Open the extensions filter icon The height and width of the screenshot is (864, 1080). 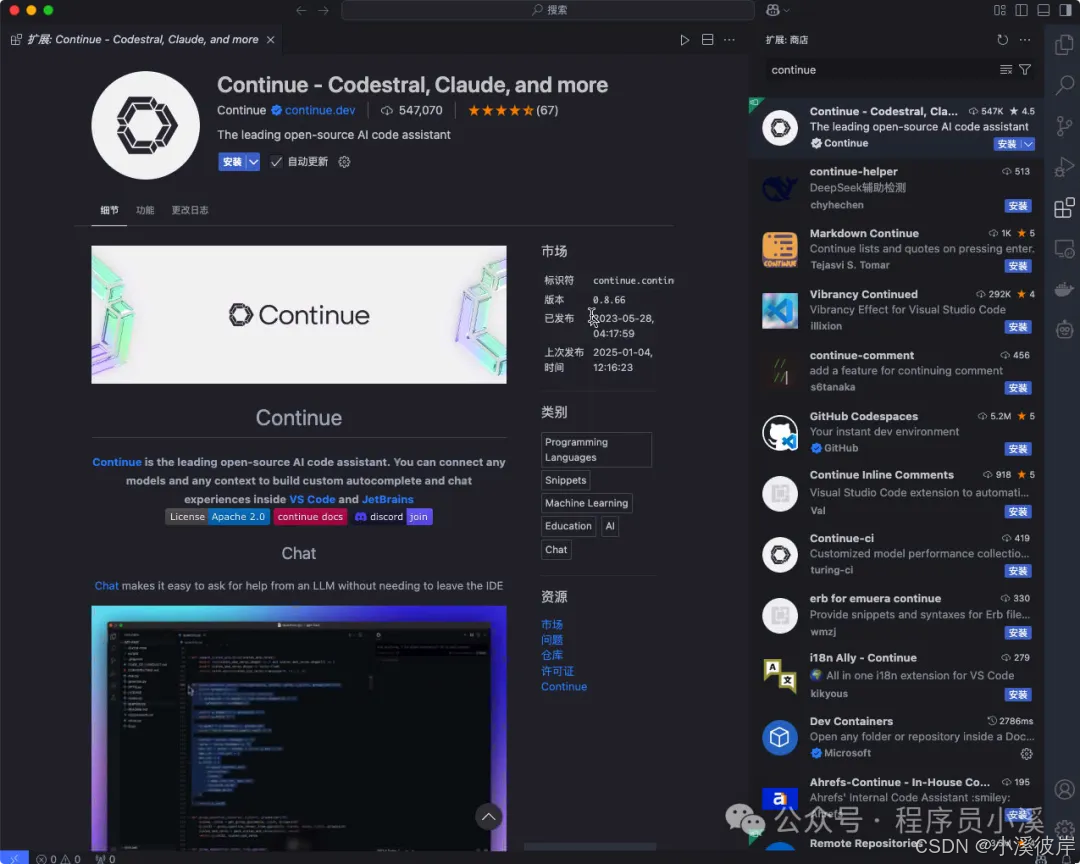pyautogui.click(x=1025, y=70)
